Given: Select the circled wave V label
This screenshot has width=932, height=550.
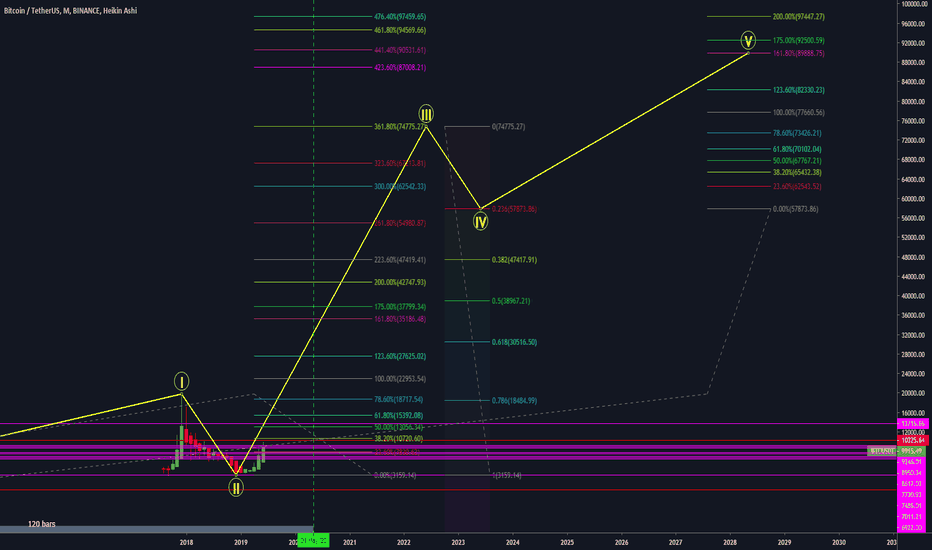Looking at the screenshot, I should pyautogui.click(x=748, y=40).
